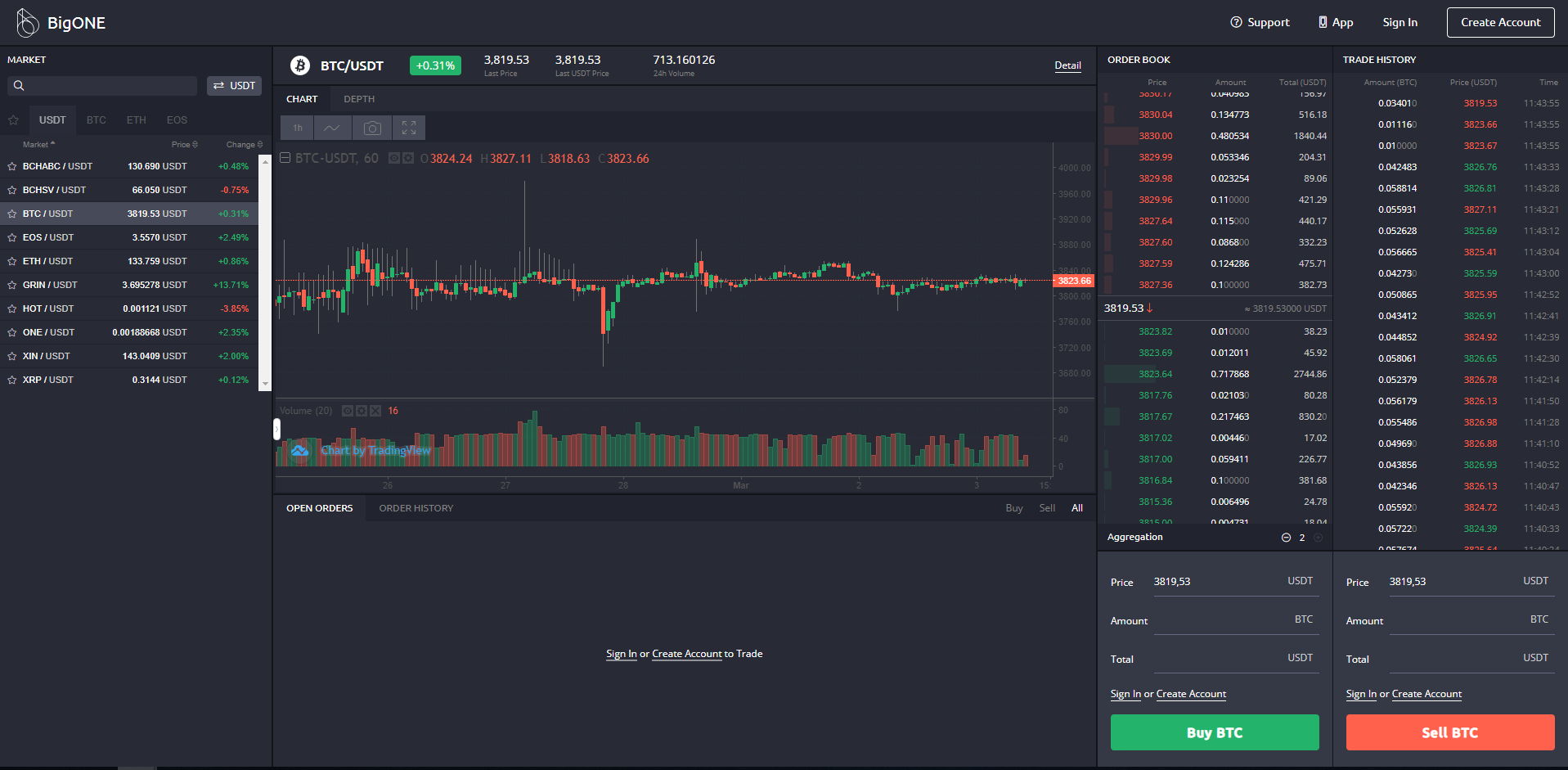Favorite the GRIN / USDT pair star
This screenshot has height=770, width=1568.
click(12, 285)
